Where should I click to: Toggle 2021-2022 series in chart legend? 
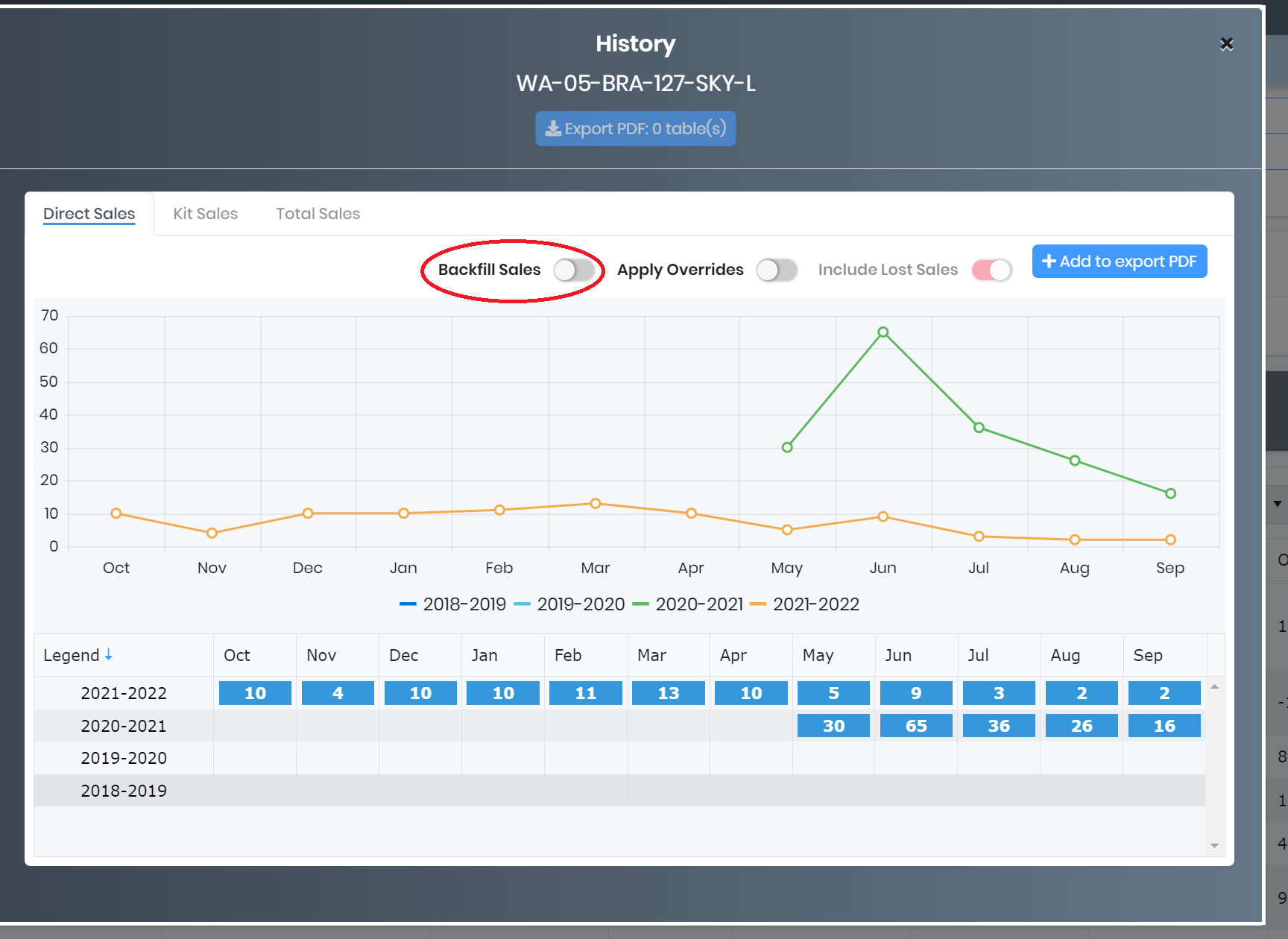804,604
